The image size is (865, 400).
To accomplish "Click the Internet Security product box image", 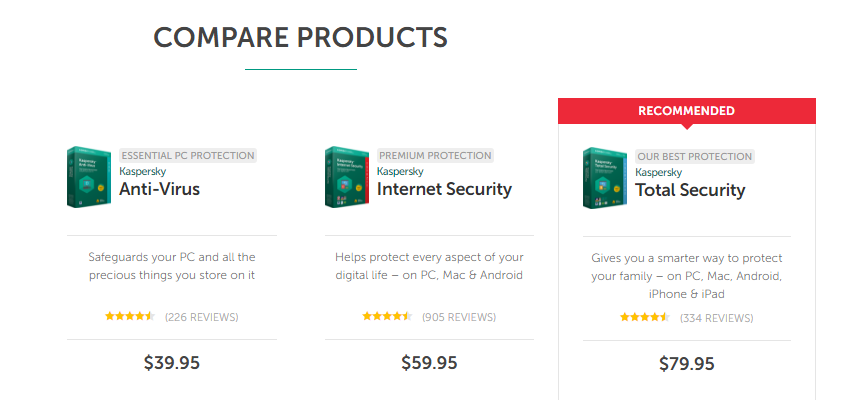I will 347,177.
